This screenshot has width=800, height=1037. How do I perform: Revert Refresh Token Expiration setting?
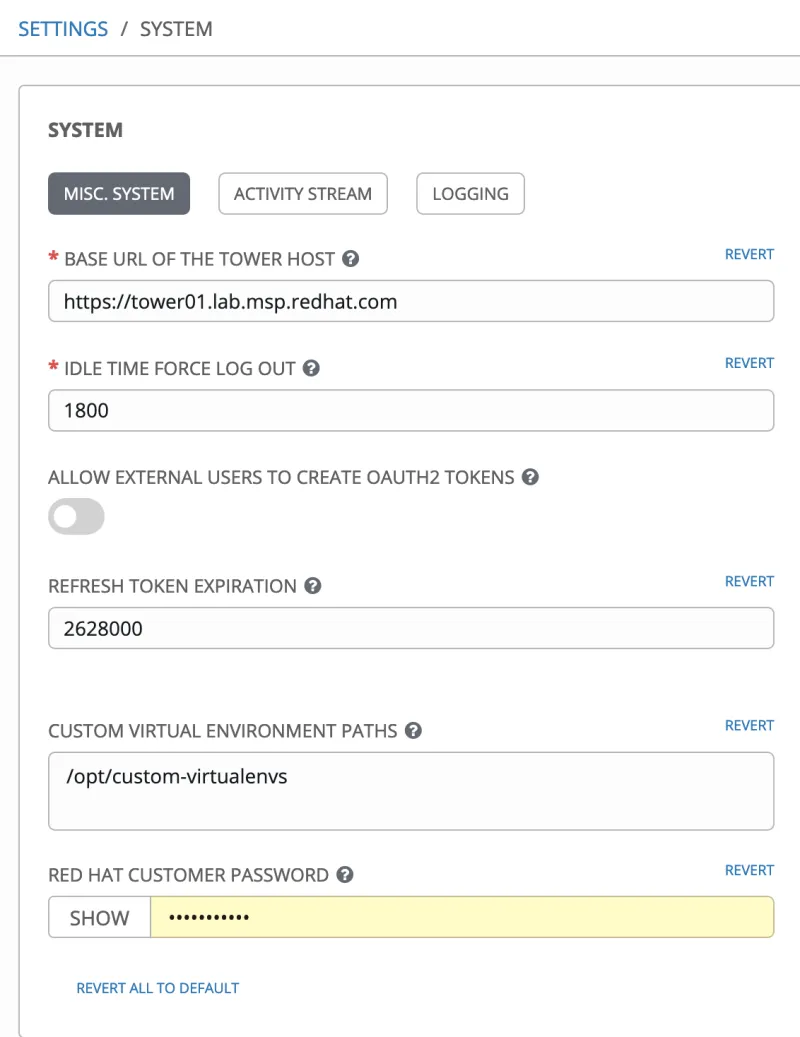[749, 581]
